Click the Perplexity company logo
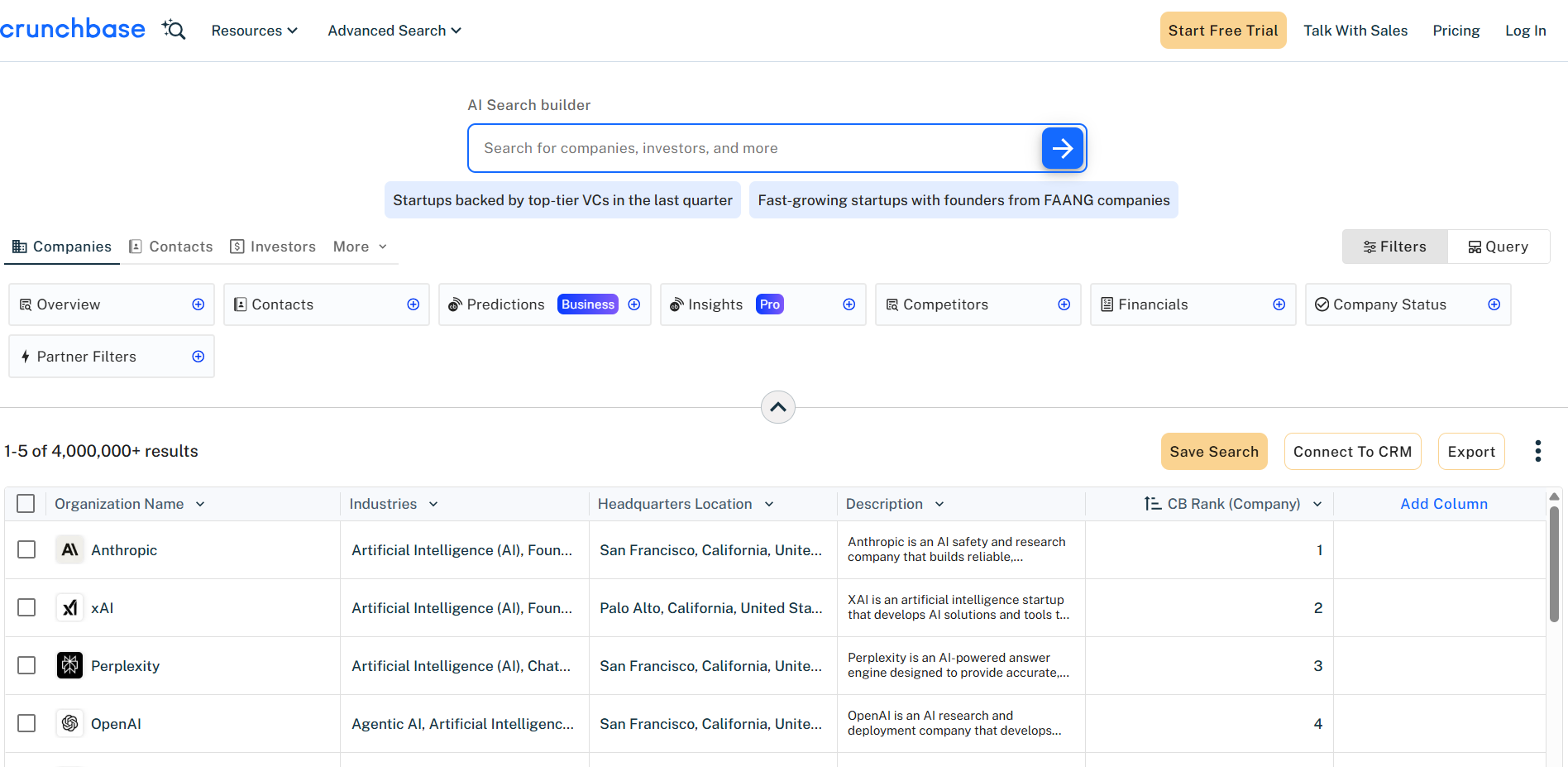Viewport: 1568px width, 767px height. pyautogui.click(x=70, y=665)
